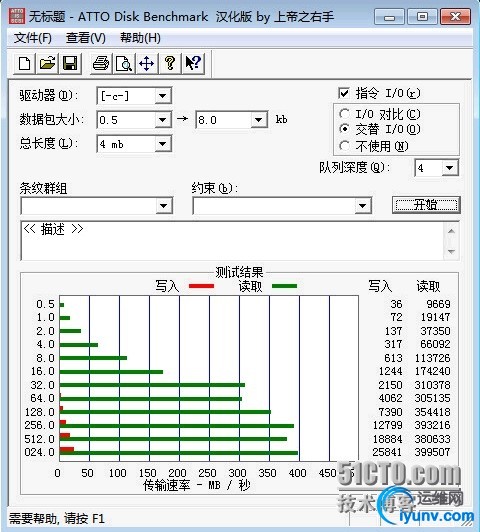This screenshot has height=532, width=480.
Task: Toggle the 指令 I/O checkbox
Action: click(344, 93)
